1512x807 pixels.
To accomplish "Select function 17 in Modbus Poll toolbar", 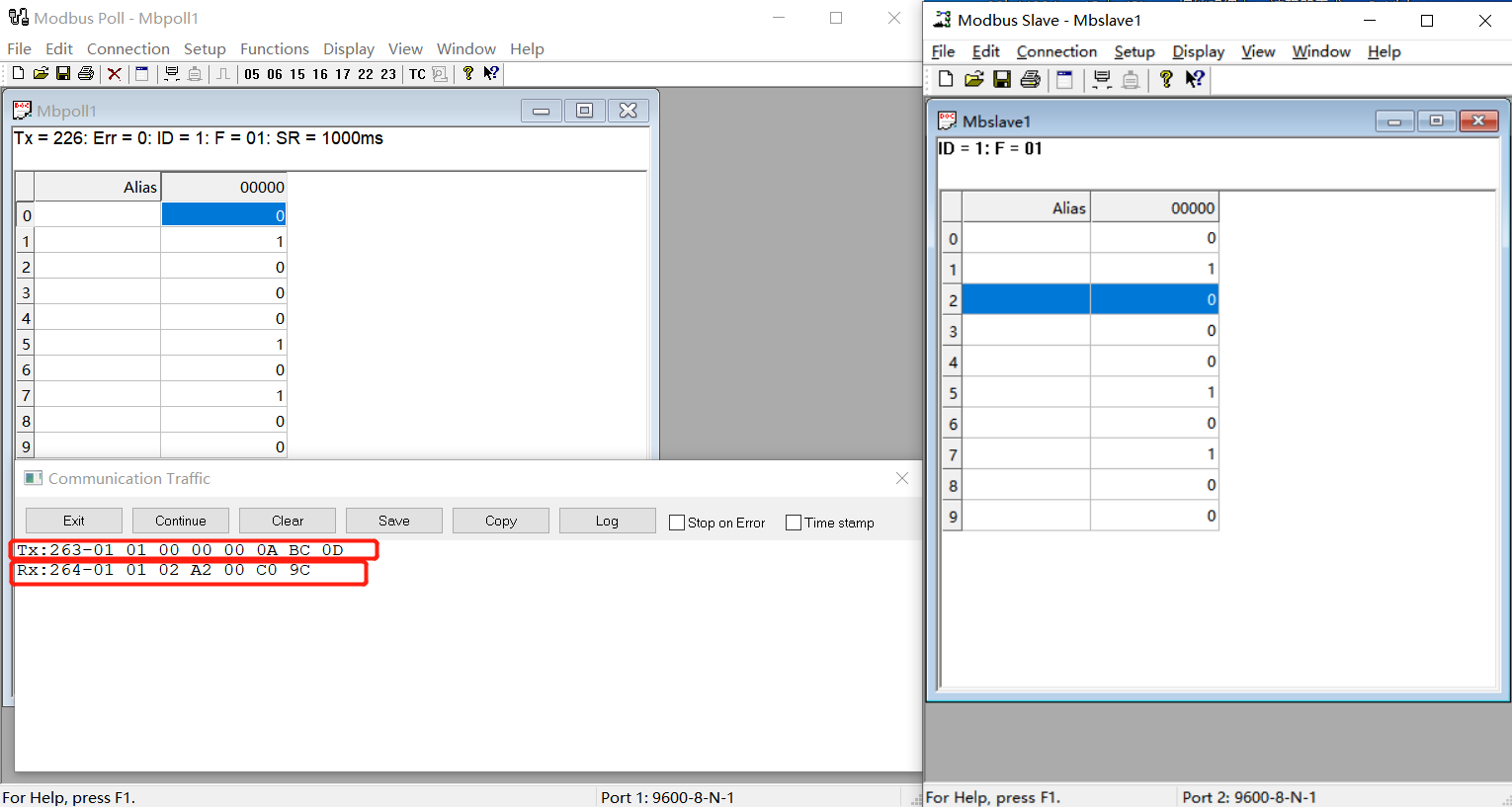I will pyautogui.click(x=343, y=74).
